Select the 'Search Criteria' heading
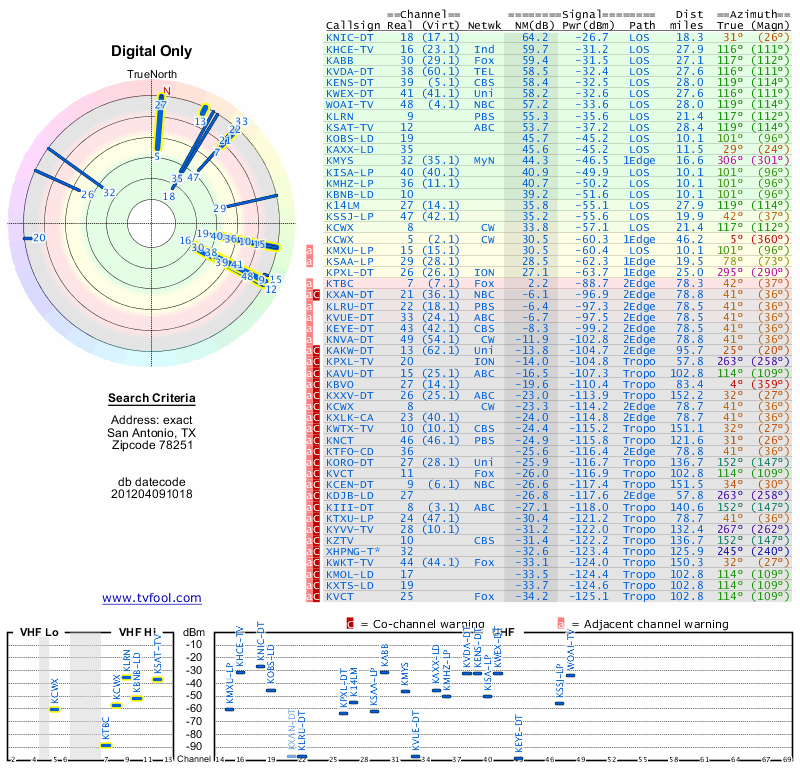Image resolution: width=800 pixels, height=768 pixels. point(152,398)
